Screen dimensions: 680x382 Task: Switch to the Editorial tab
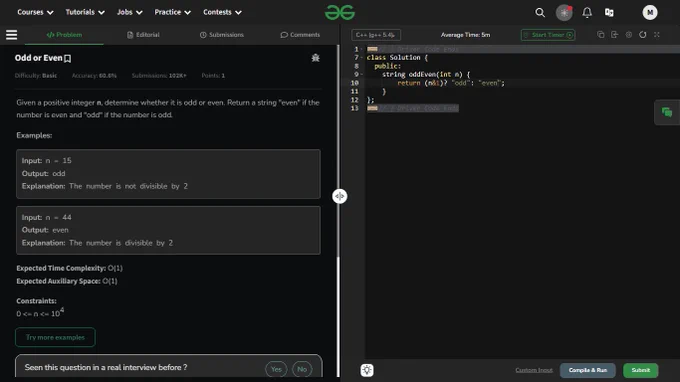point(143,35)
